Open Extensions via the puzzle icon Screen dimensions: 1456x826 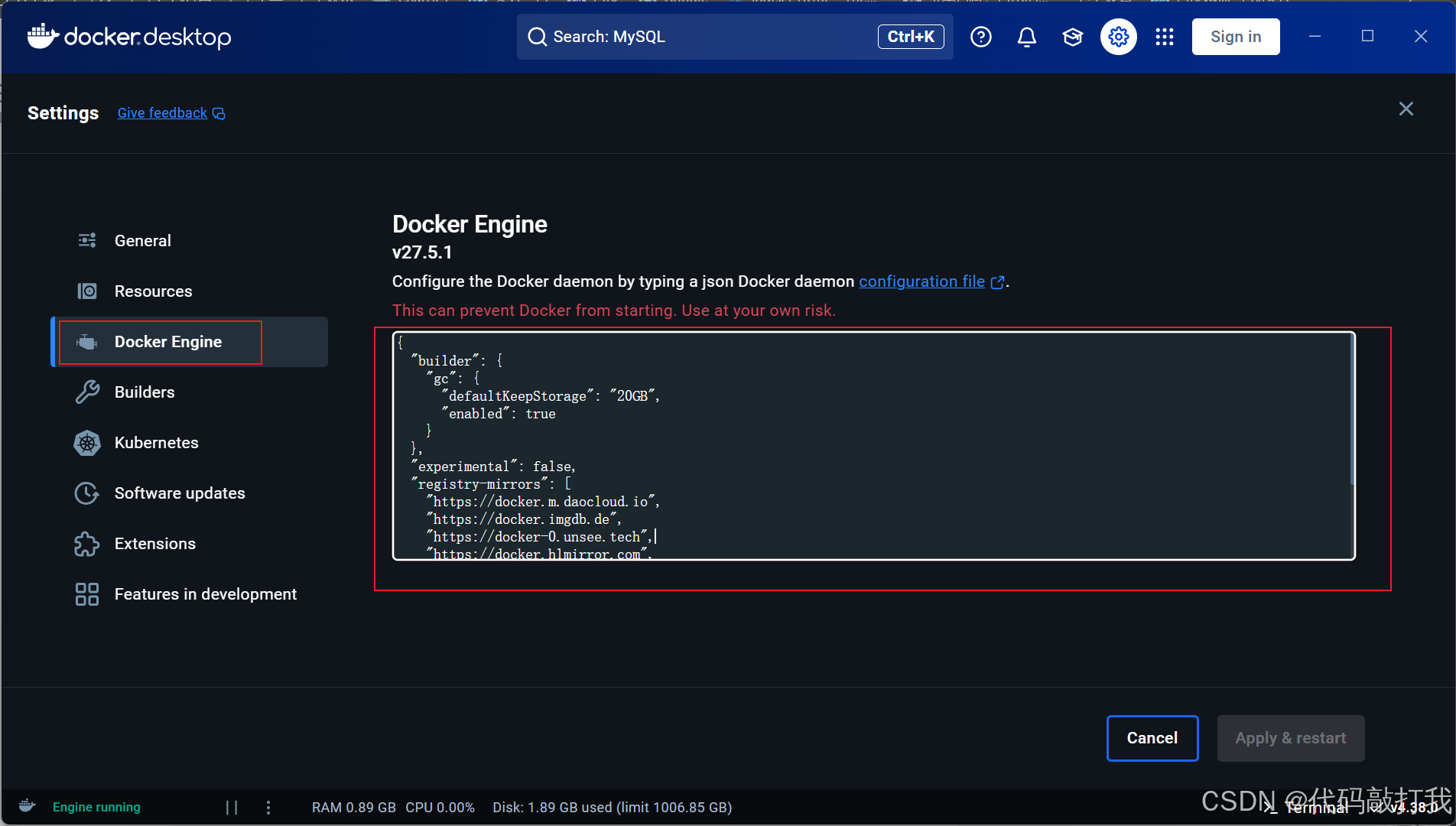click(86, 543)
